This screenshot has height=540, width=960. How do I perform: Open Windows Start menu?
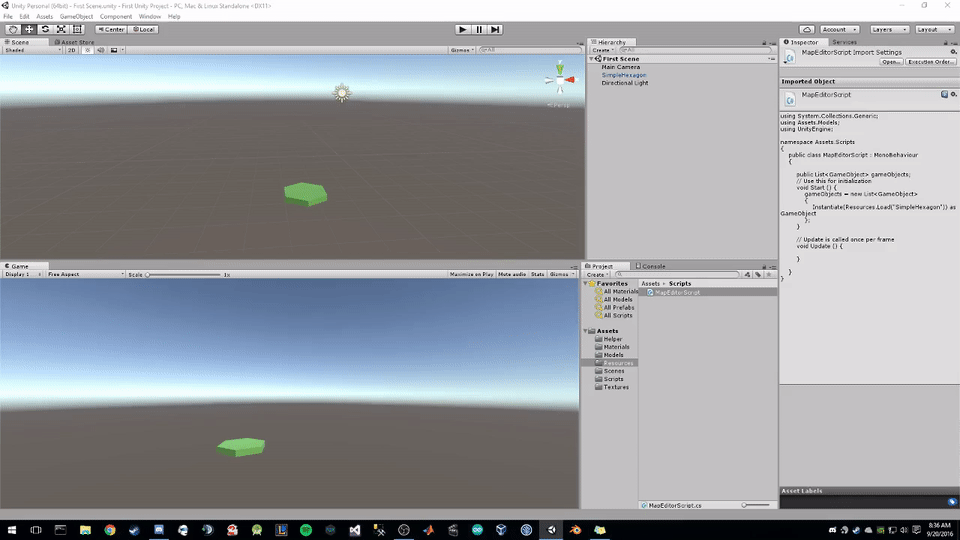[x=12, y=530]
